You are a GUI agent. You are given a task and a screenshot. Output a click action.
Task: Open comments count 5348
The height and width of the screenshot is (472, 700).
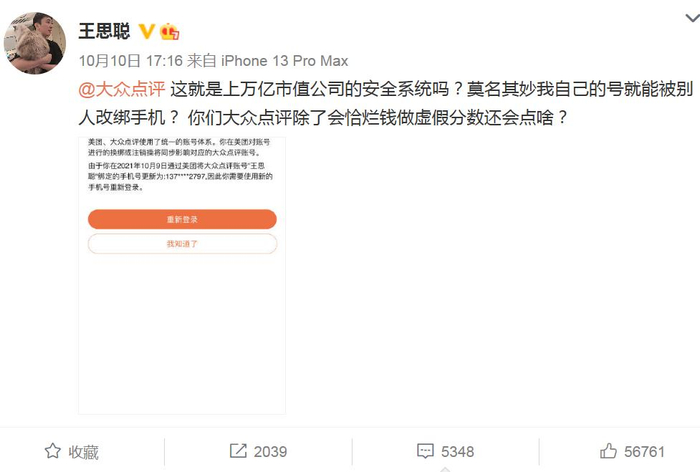[458, 451]
